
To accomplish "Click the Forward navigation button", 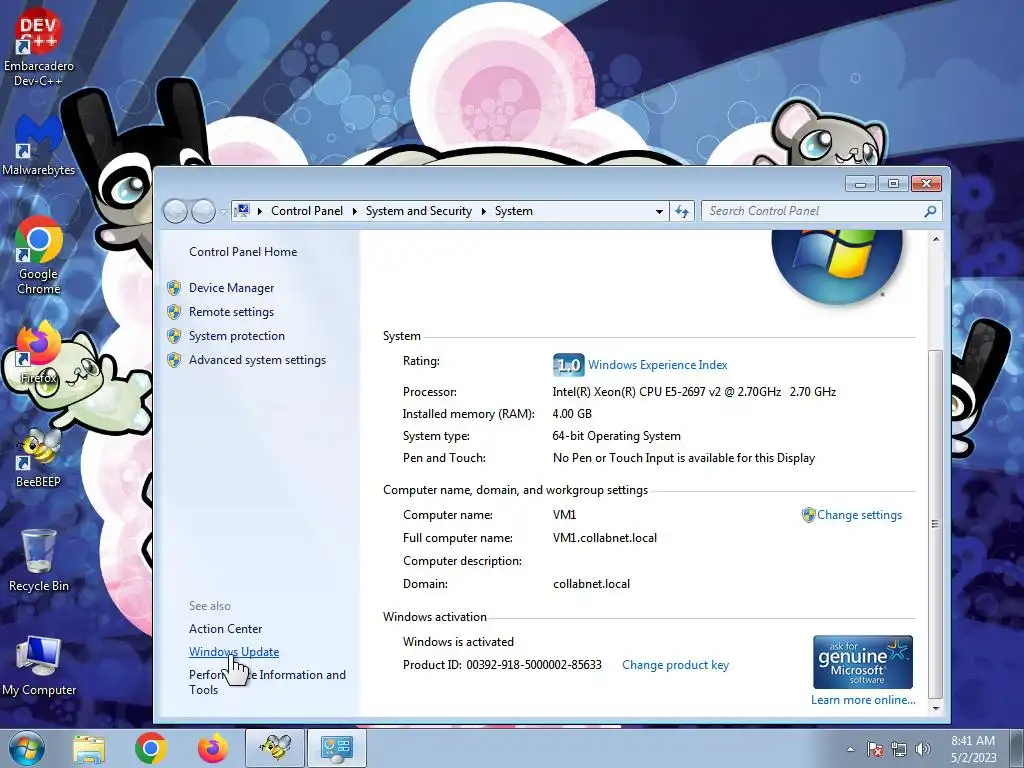I will point(204,211).
